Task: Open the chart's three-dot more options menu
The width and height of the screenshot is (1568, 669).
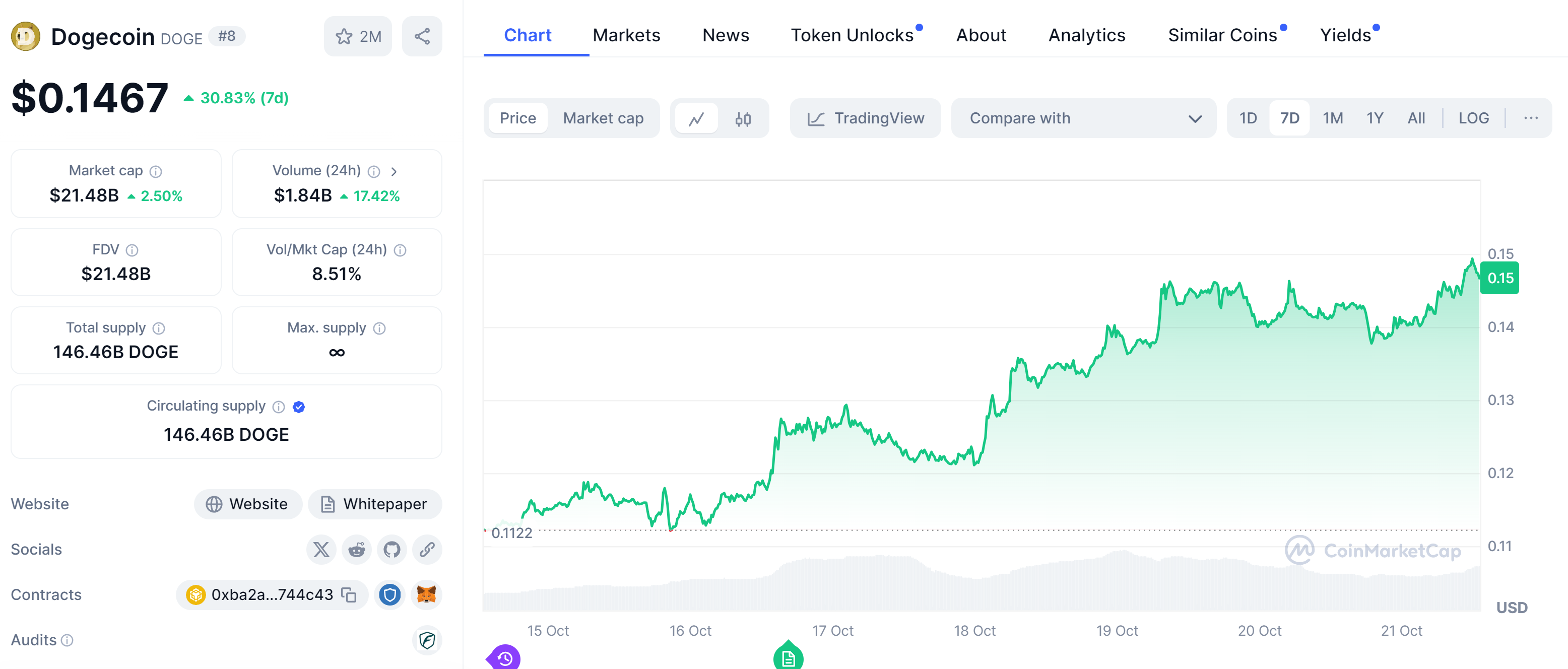Action: (1530, 118)
